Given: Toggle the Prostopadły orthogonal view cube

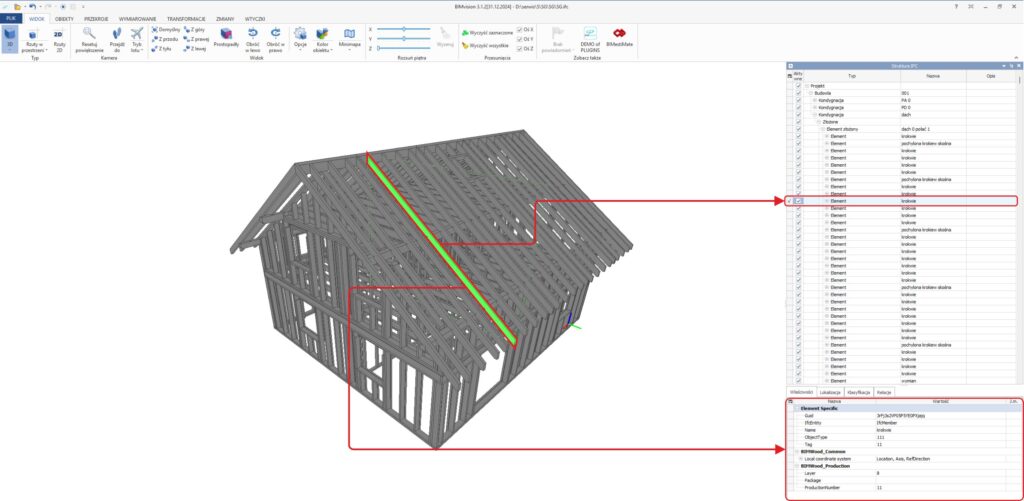Looking at the screenshot, I should click(227, 38).
